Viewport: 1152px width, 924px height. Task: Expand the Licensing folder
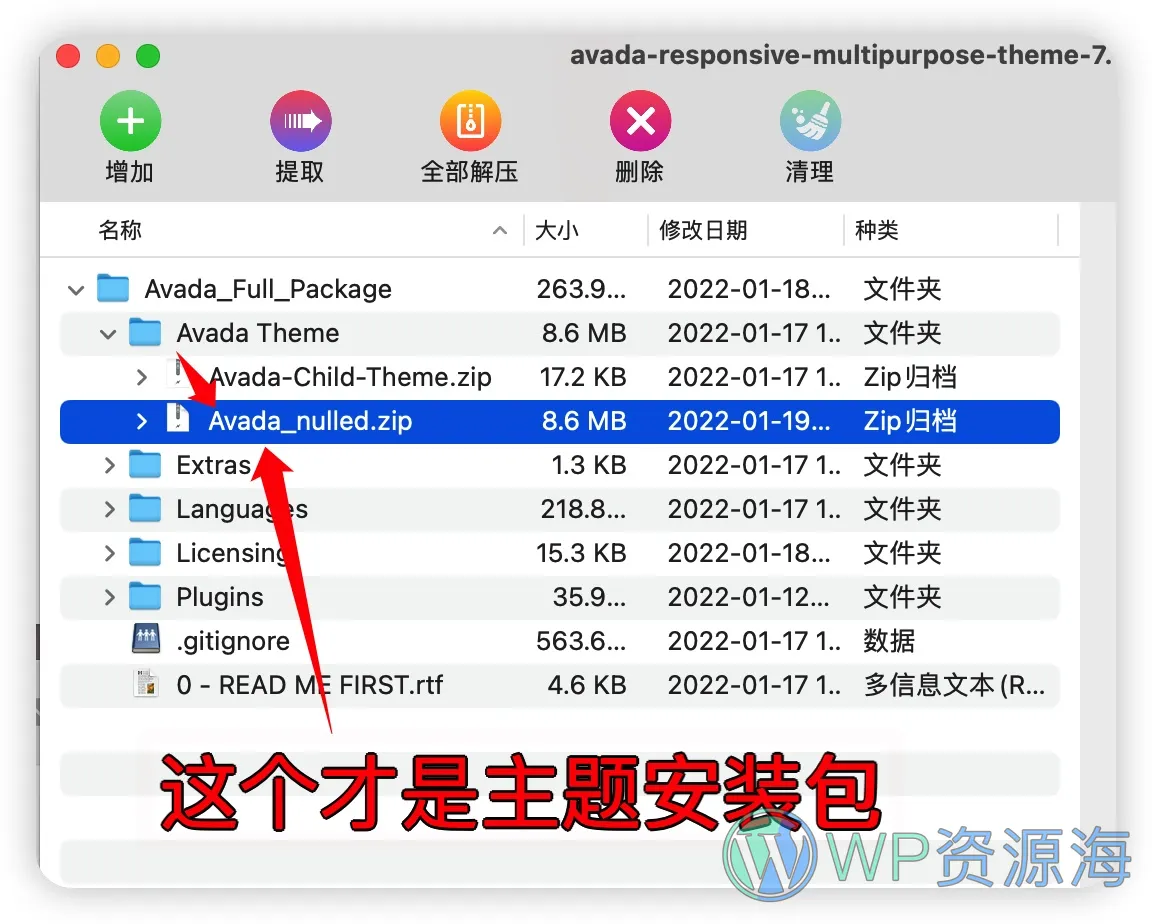click(109, 554)
